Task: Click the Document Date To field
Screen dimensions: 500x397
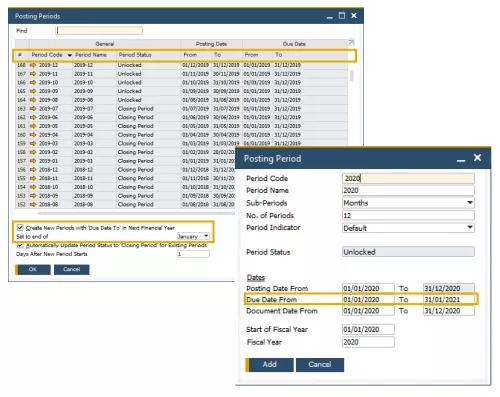Action: 449,311
